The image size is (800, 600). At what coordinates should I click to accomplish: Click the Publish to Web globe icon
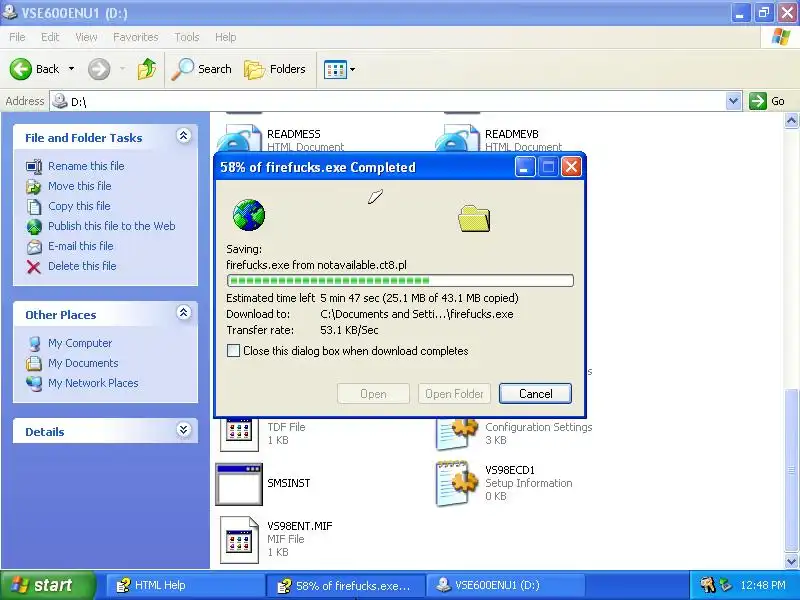coord(34,227)
